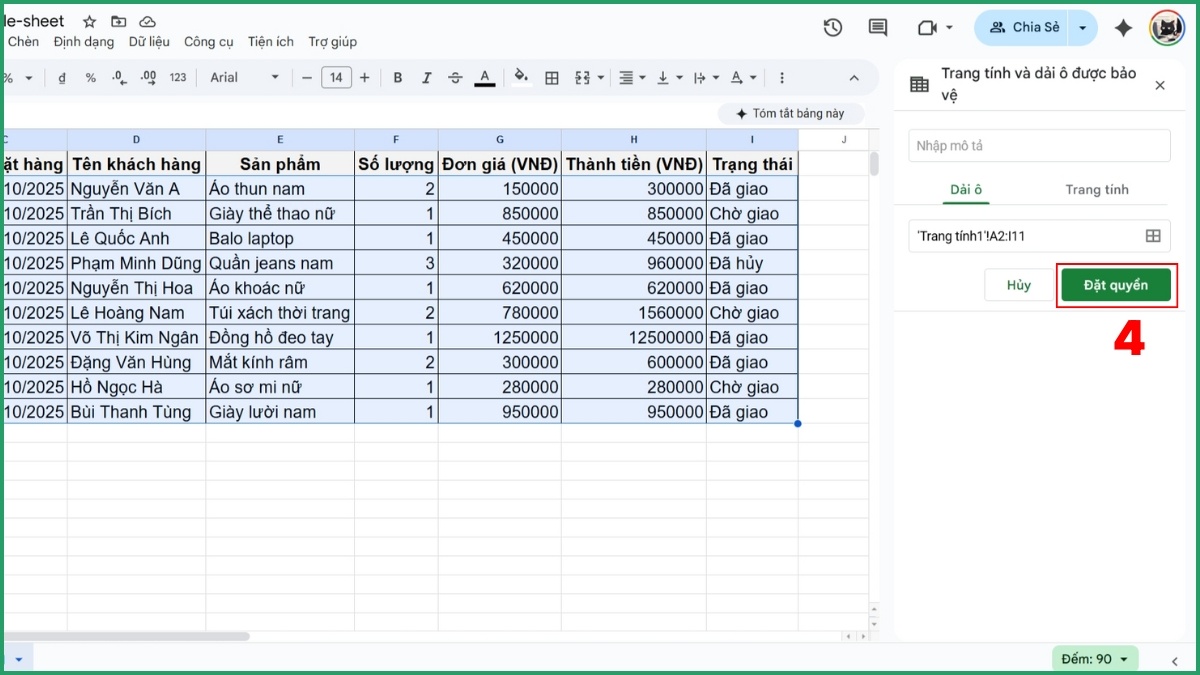Expand the share options arrow beside Chia Sẻ

[x=1082, y=28]
